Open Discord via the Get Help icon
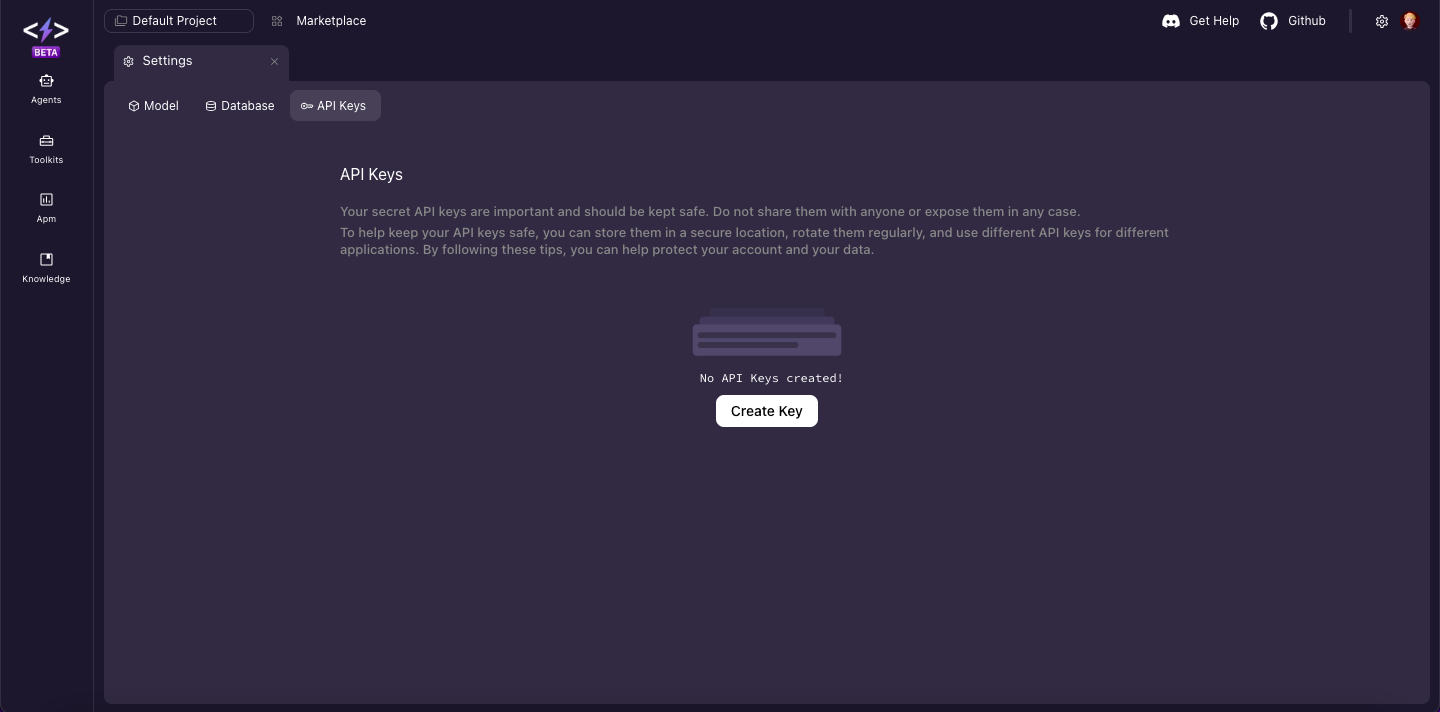Image resolution: width=1440 pixels, height=712 pixels. (1170, 21)
